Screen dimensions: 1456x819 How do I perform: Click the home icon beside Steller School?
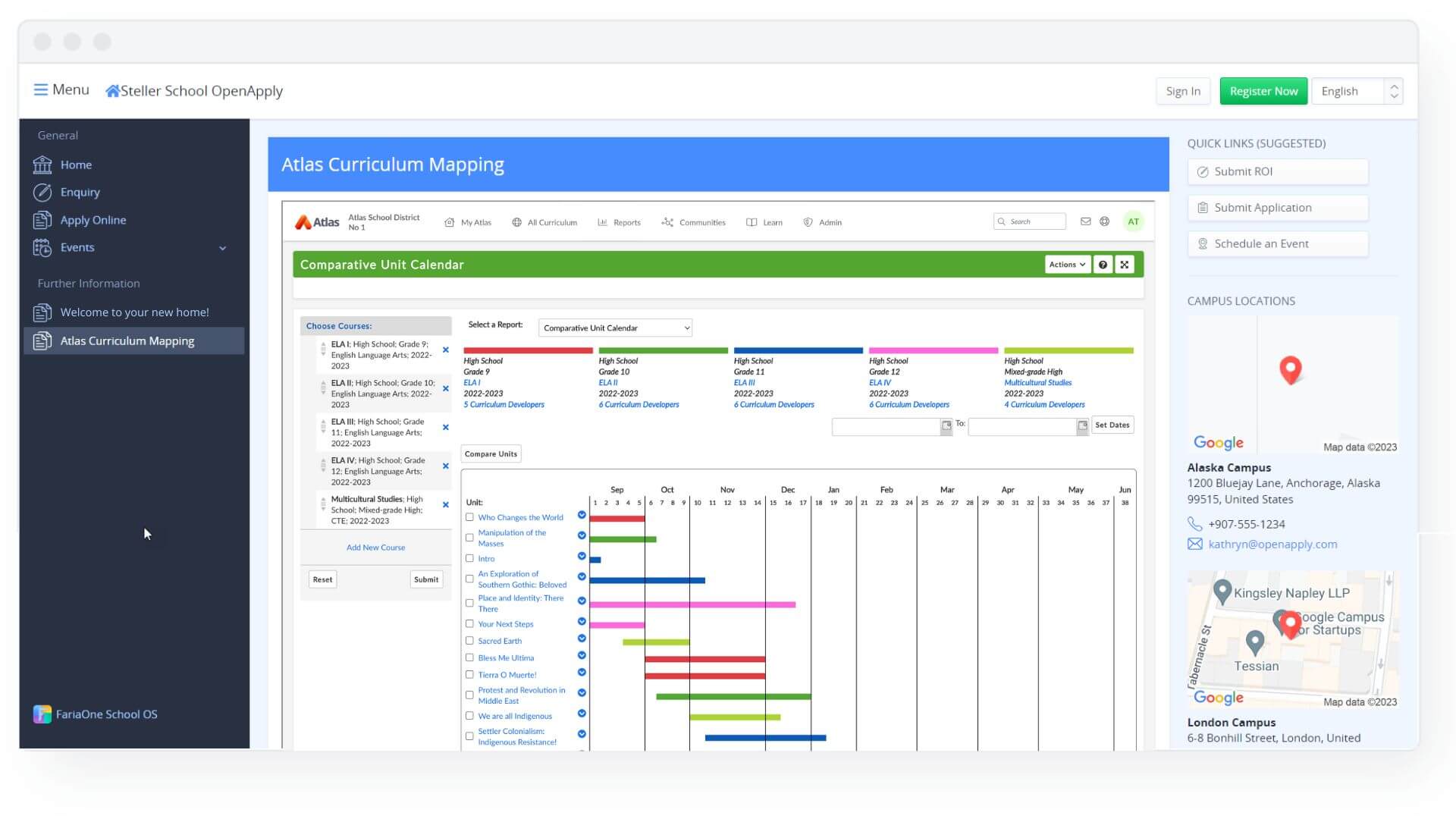[x=112, y=91]
